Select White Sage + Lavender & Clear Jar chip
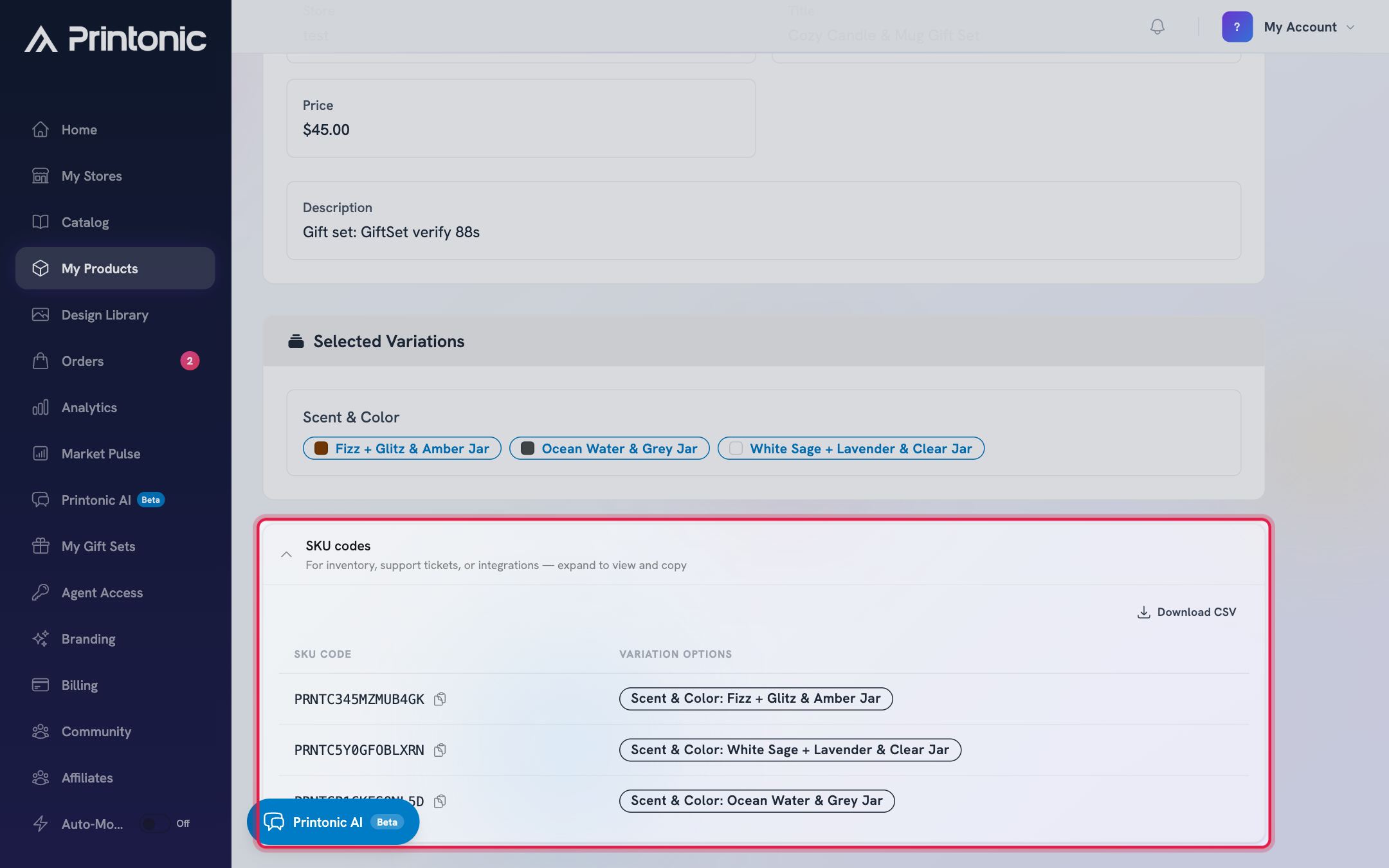This screenshot has height=868, width=1389. [x=851, y=448]
